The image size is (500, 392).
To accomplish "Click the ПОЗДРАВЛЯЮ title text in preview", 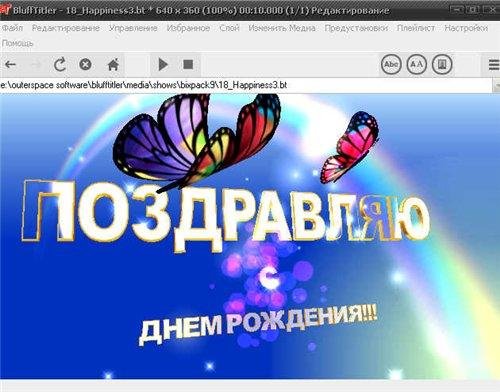I will point(225,215).
